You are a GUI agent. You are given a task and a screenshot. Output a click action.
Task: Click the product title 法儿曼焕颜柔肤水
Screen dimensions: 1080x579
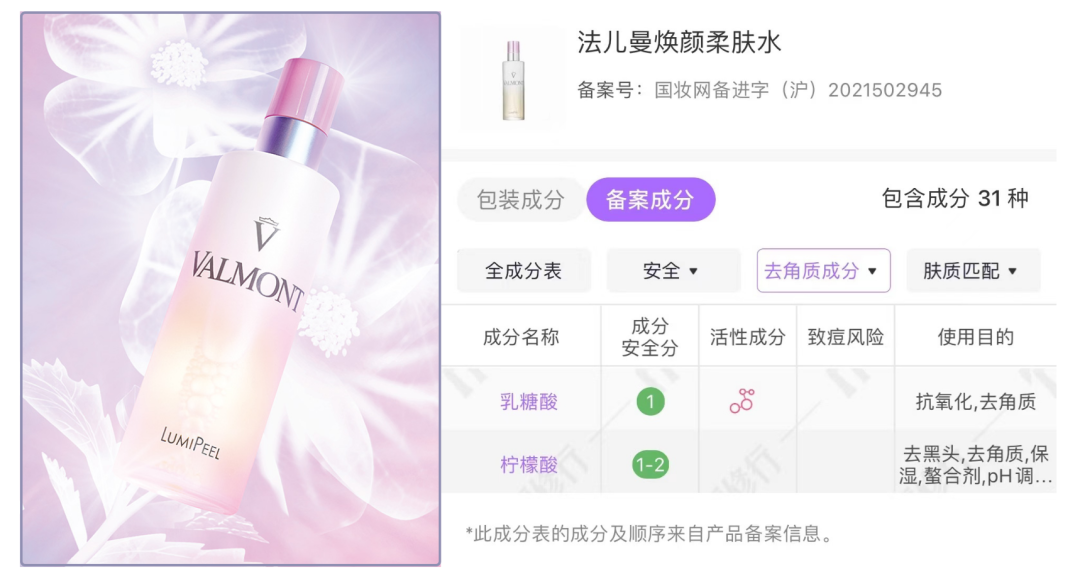[x=679, y=43]
